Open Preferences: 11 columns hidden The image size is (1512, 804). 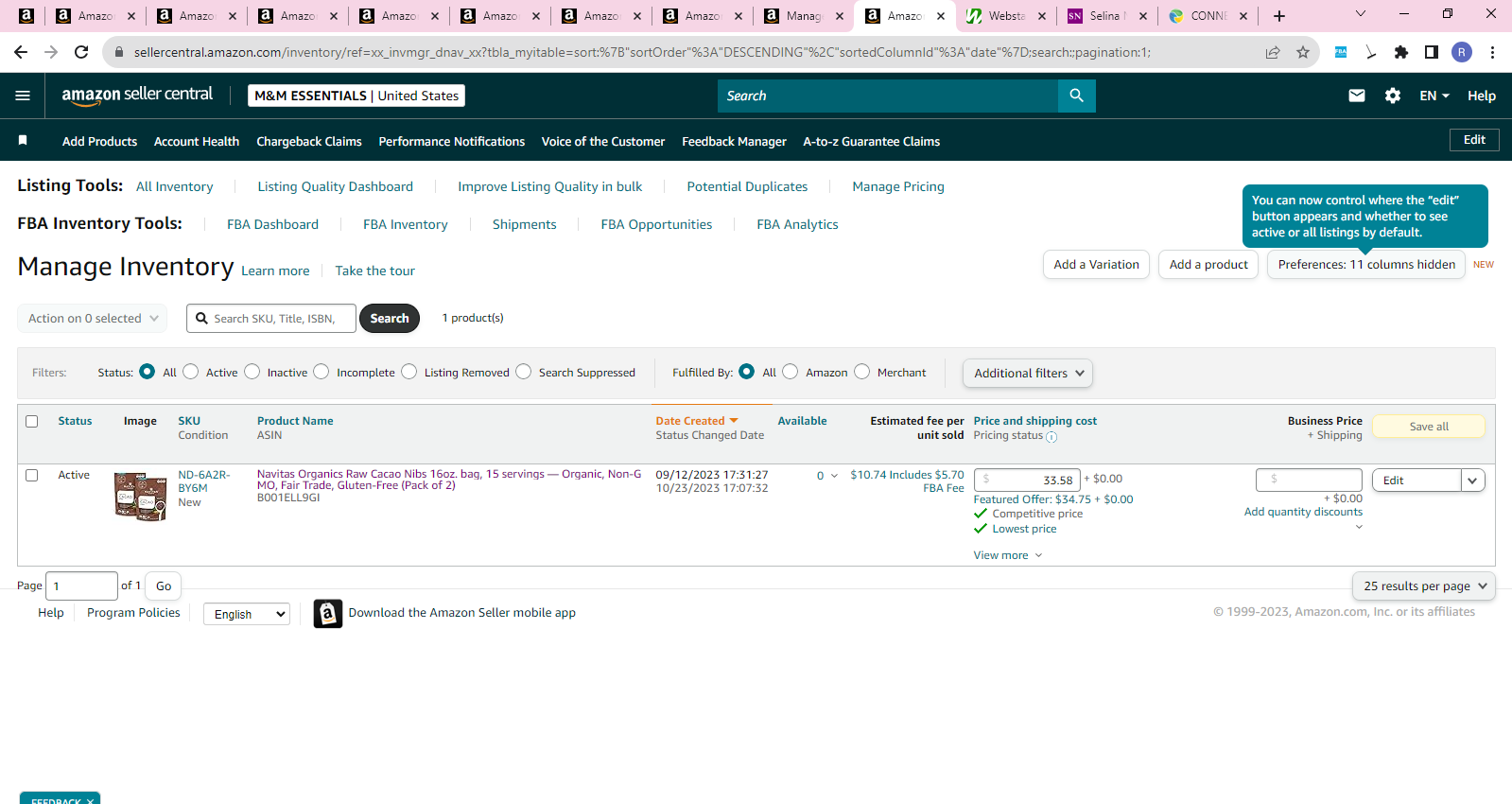point(1366,265)
